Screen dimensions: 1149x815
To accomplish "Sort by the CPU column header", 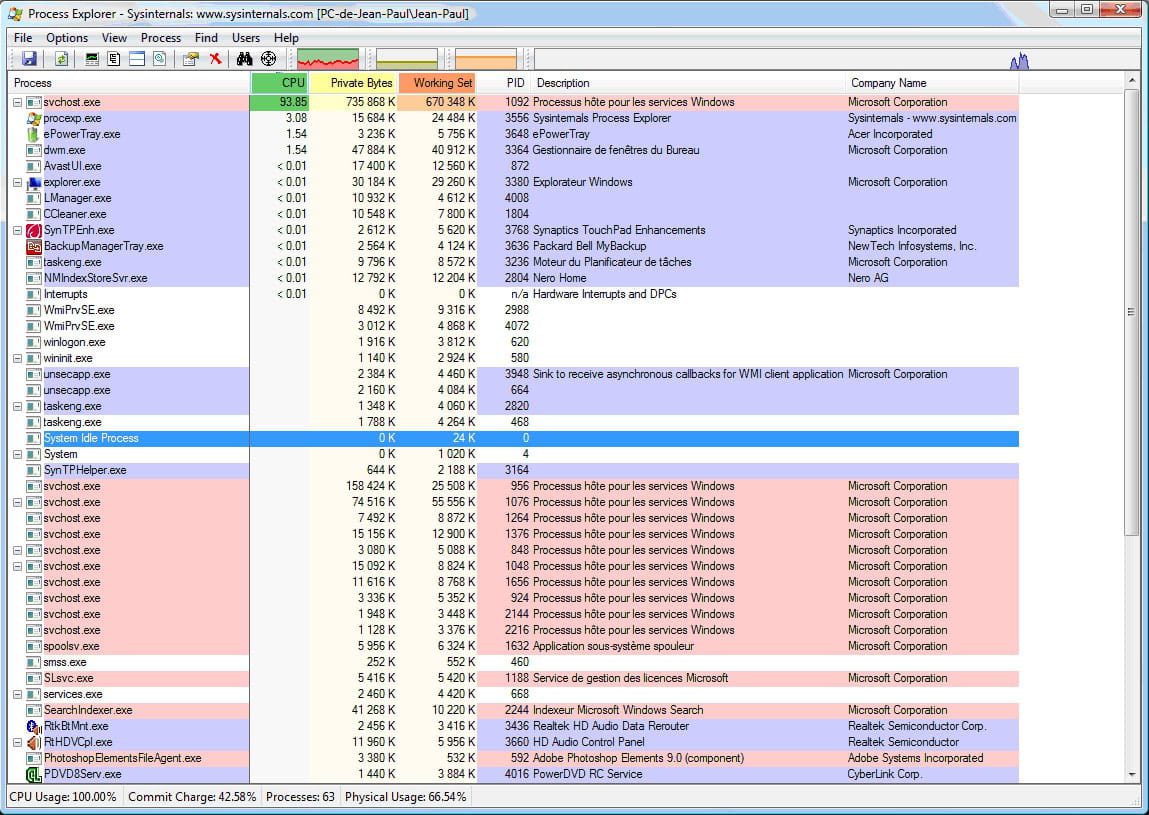I will 279,83.
